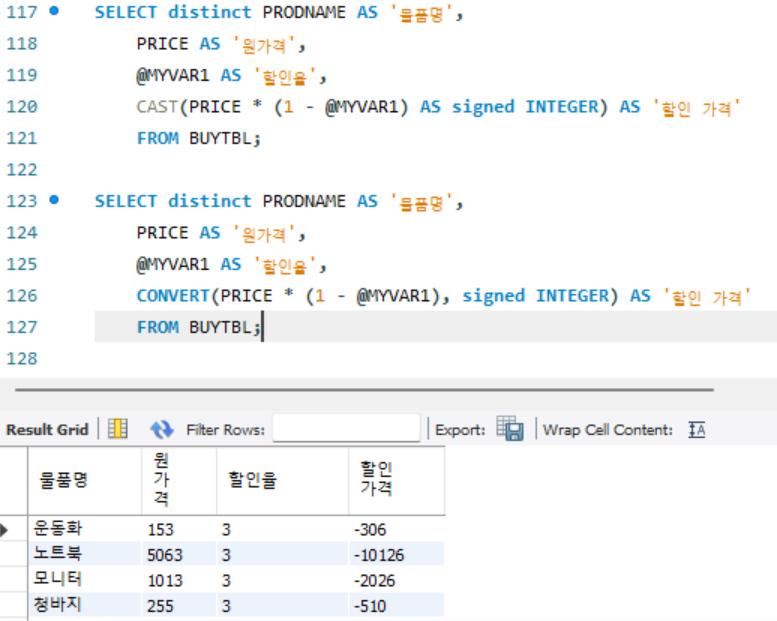
Task: Click the price cell 153
Action: [179, 529]
